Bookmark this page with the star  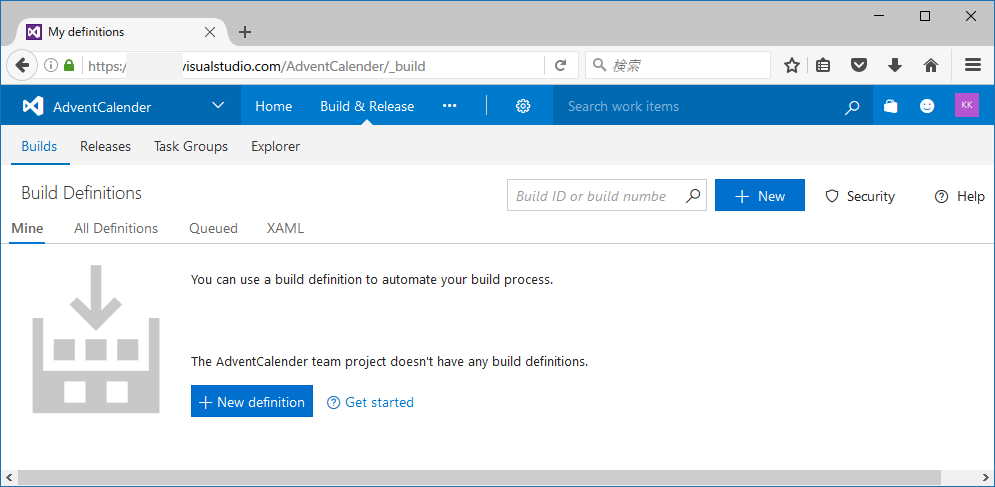pos(791,65)
